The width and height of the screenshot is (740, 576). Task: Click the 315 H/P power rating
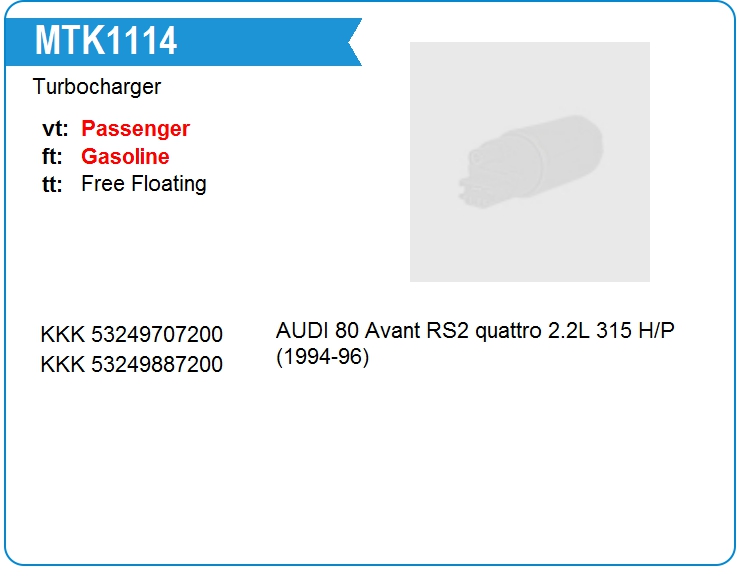coord(635,331)
